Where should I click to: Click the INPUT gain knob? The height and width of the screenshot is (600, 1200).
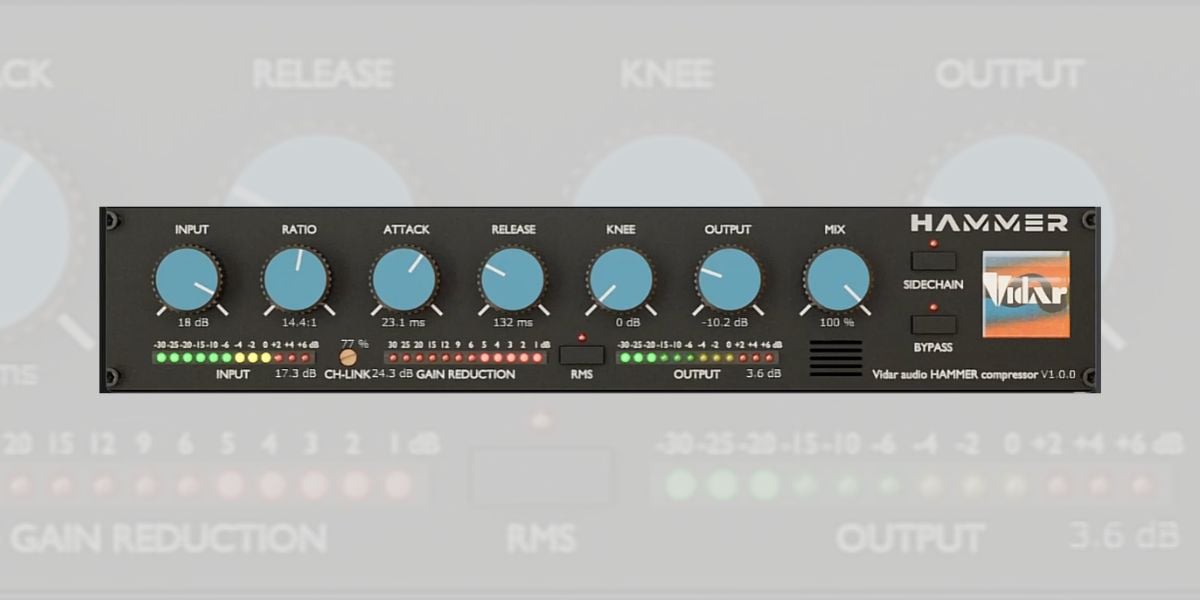pyautogui.click(x=189, y=279)
